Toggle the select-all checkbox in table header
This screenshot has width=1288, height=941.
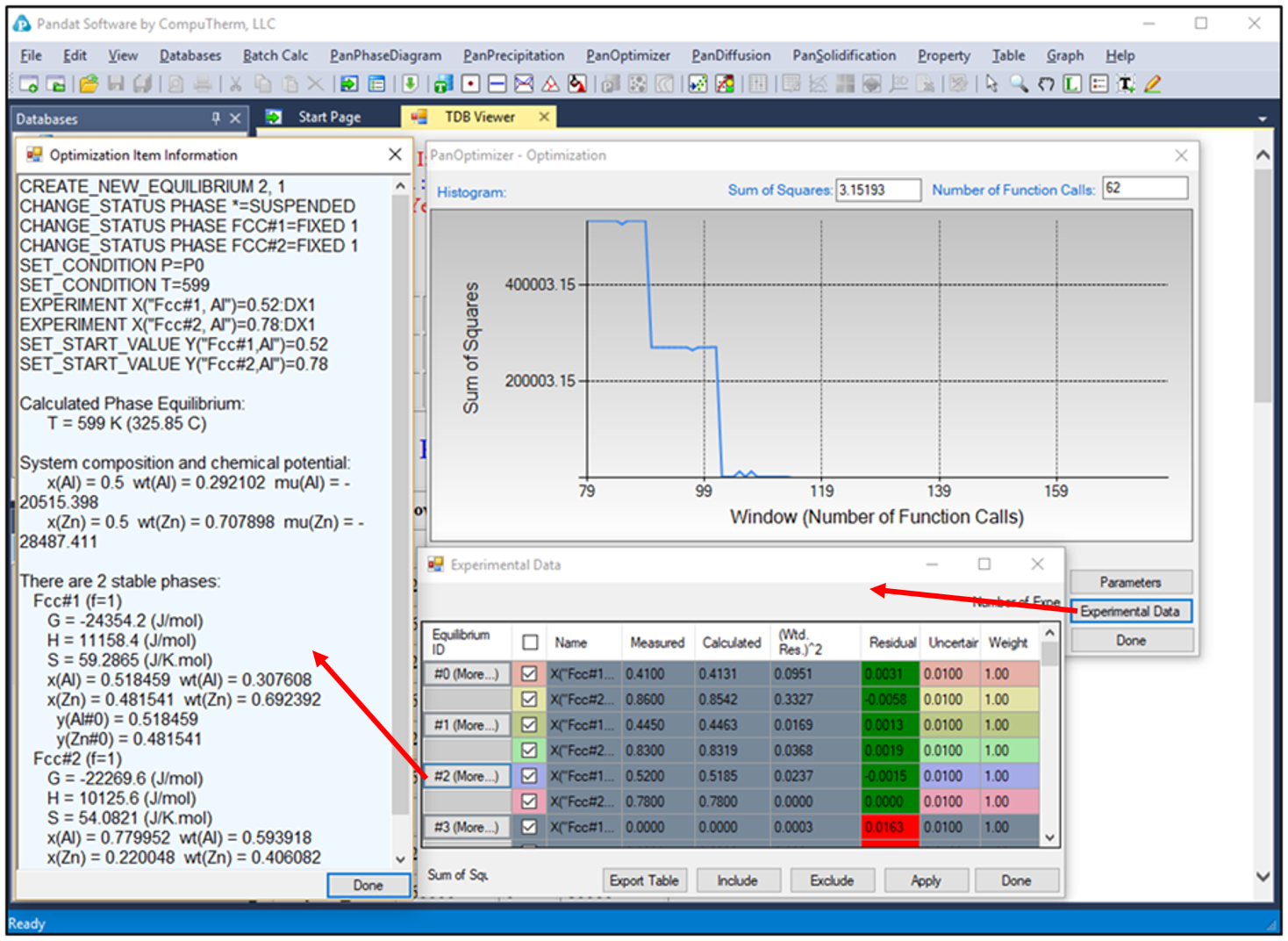(530, 643)
